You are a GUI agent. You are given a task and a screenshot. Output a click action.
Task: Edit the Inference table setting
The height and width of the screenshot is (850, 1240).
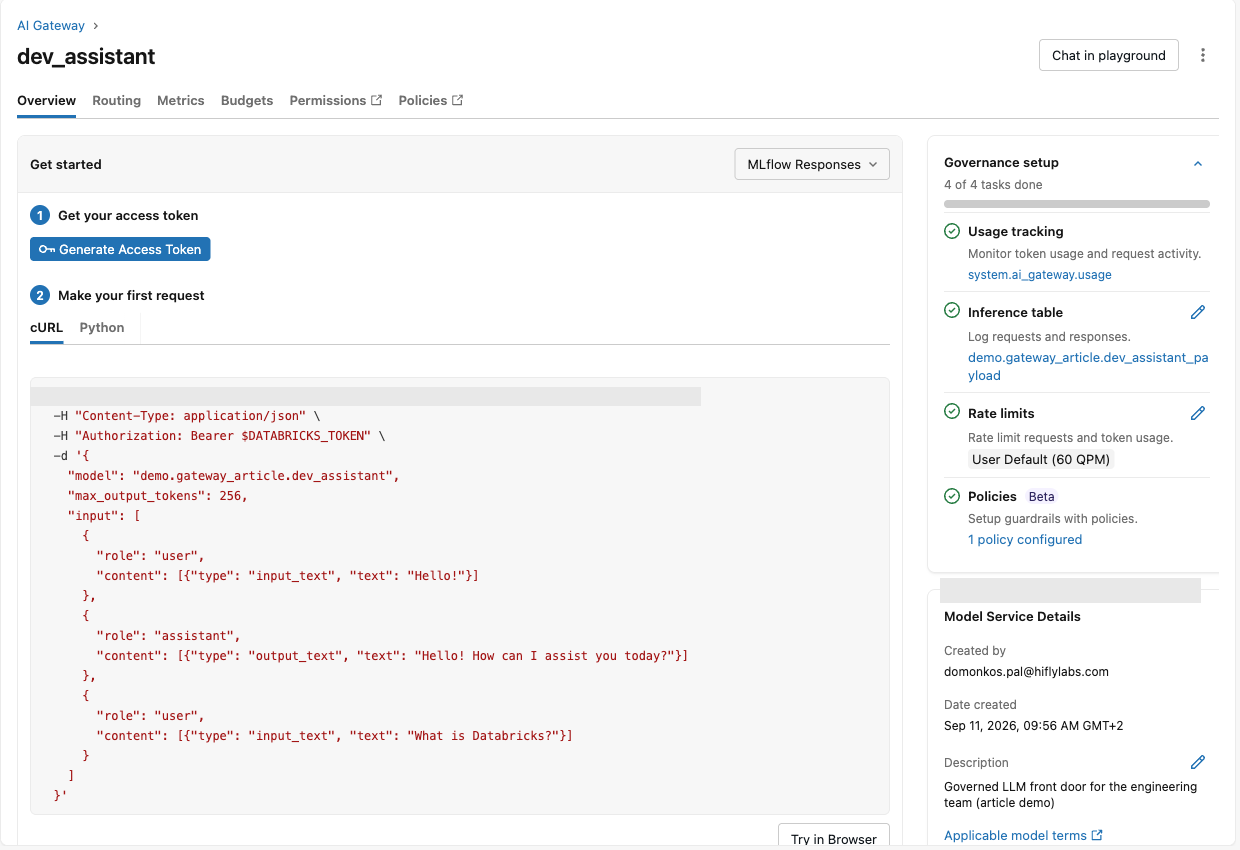click(x=1198, y=312)
